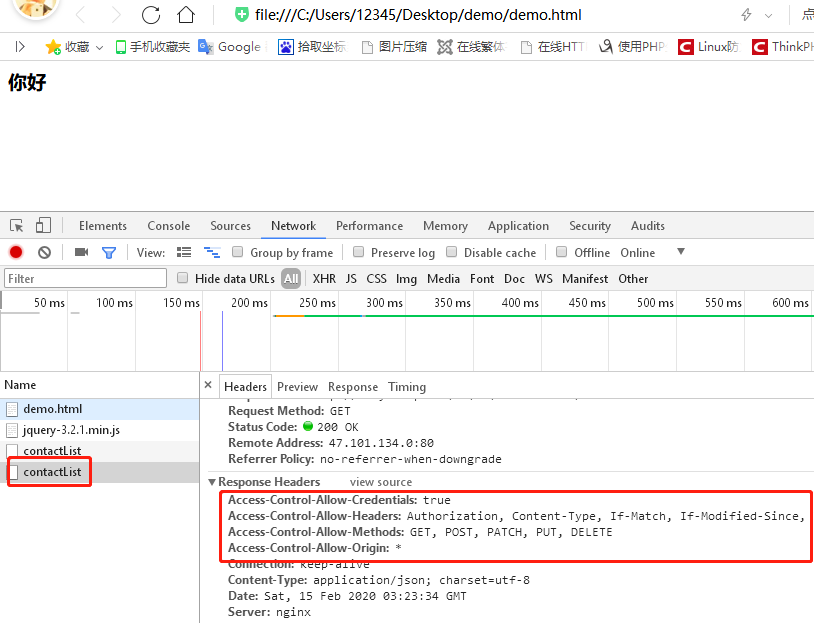
Task: Open the network request filter funnel
Action: click(110, 252)
